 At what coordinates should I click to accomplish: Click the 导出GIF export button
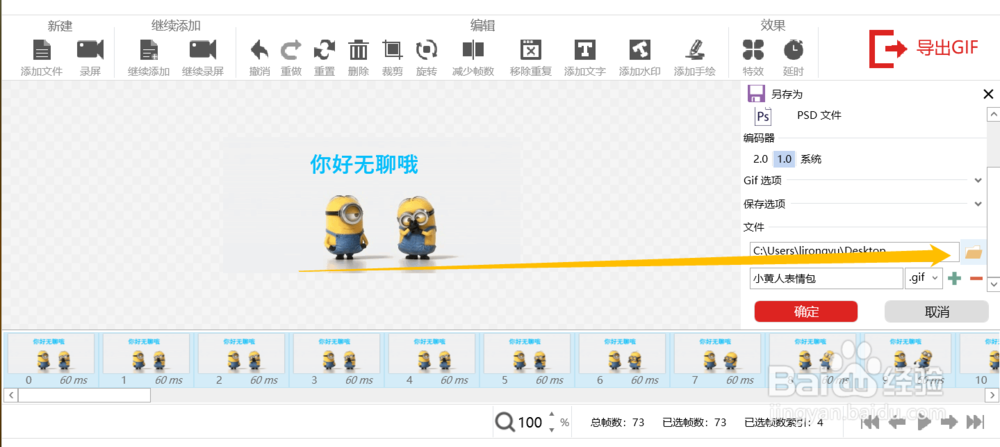pyautogui.click(x=924, y=48)
